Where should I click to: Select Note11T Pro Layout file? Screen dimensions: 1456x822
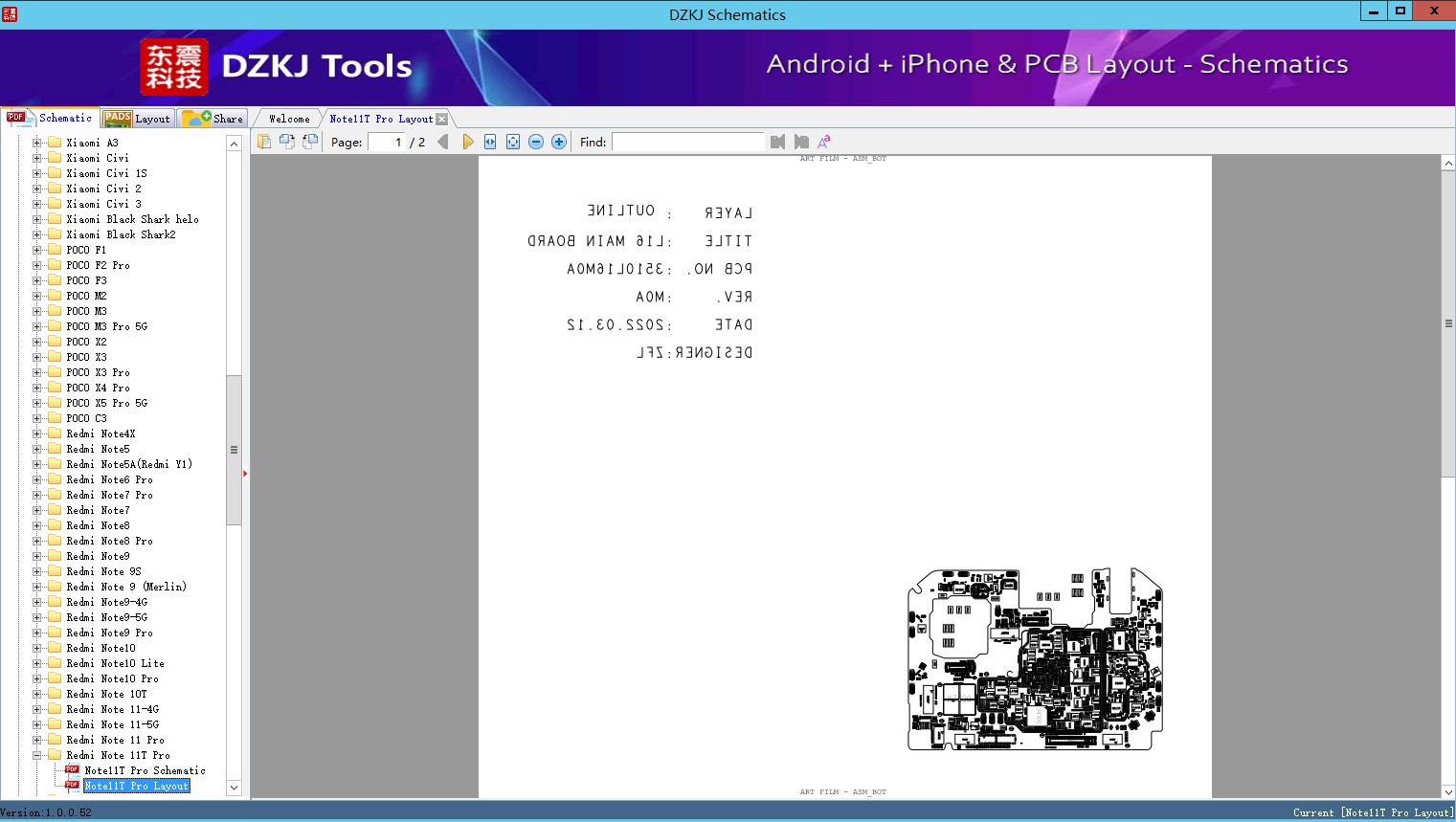point(136,786)
